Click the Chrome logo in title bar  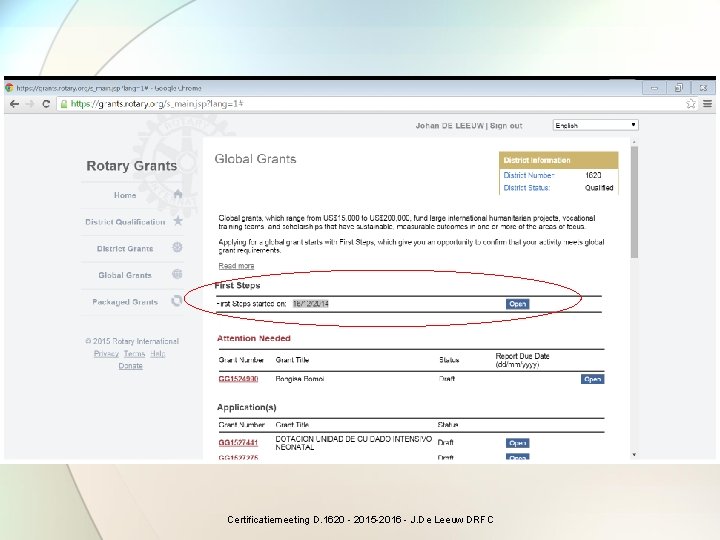(9, 88)
